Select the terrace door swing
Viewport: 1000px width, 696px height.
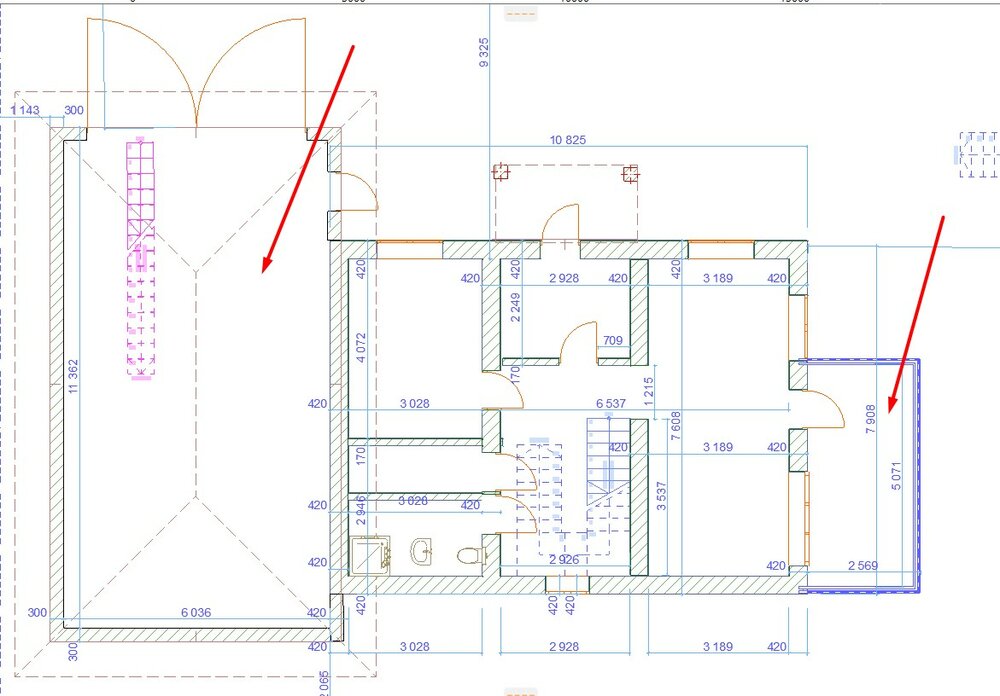[x=826, y=409]
